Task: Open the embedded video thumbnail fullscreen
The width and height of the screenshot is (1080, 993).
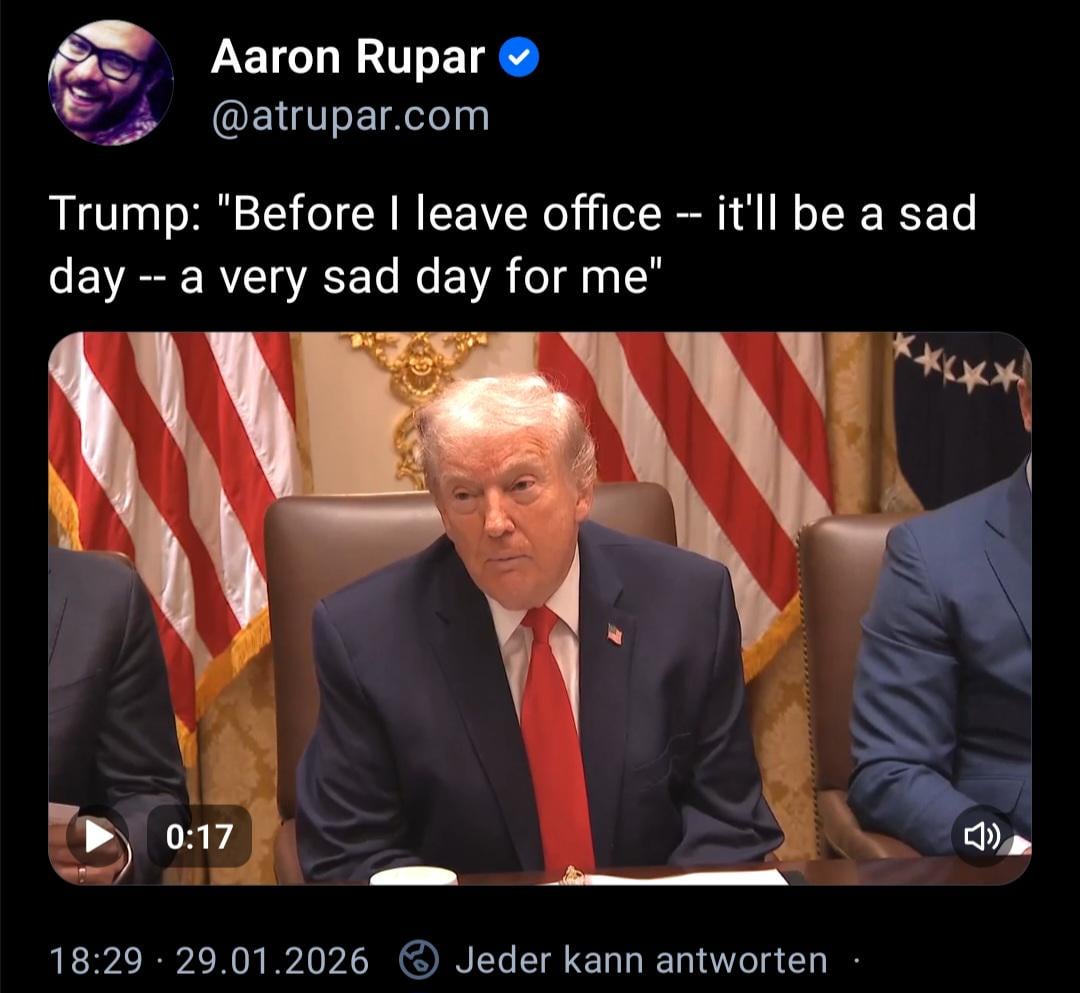Action: [x=540, y=608]
